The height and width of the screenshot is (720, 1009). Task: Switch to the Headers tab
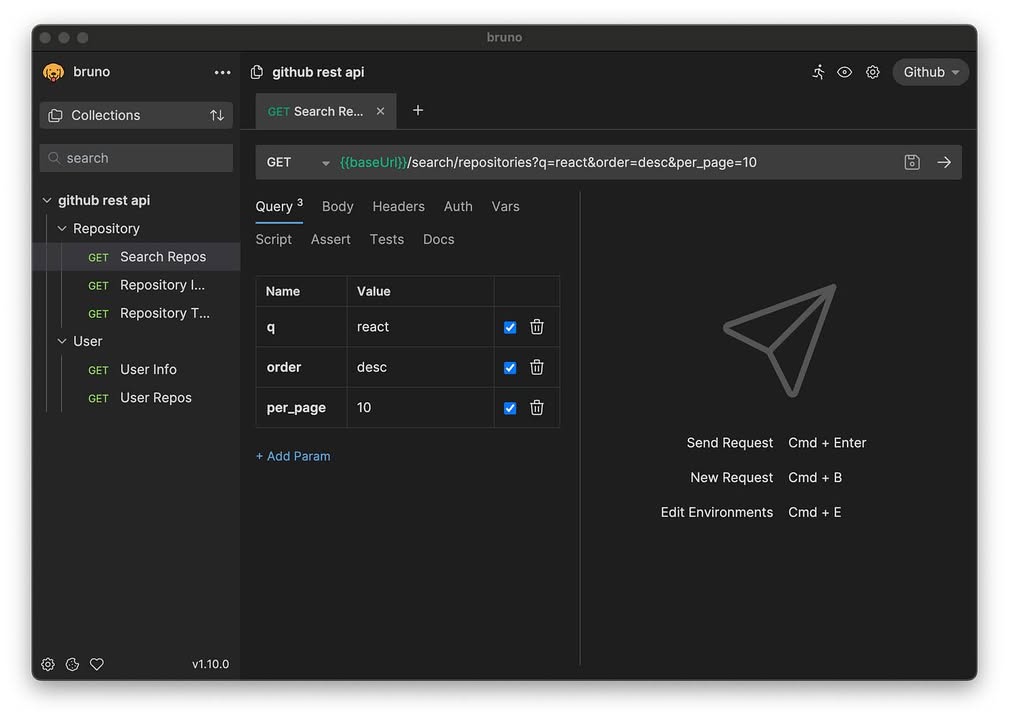[x=398, y=206]
